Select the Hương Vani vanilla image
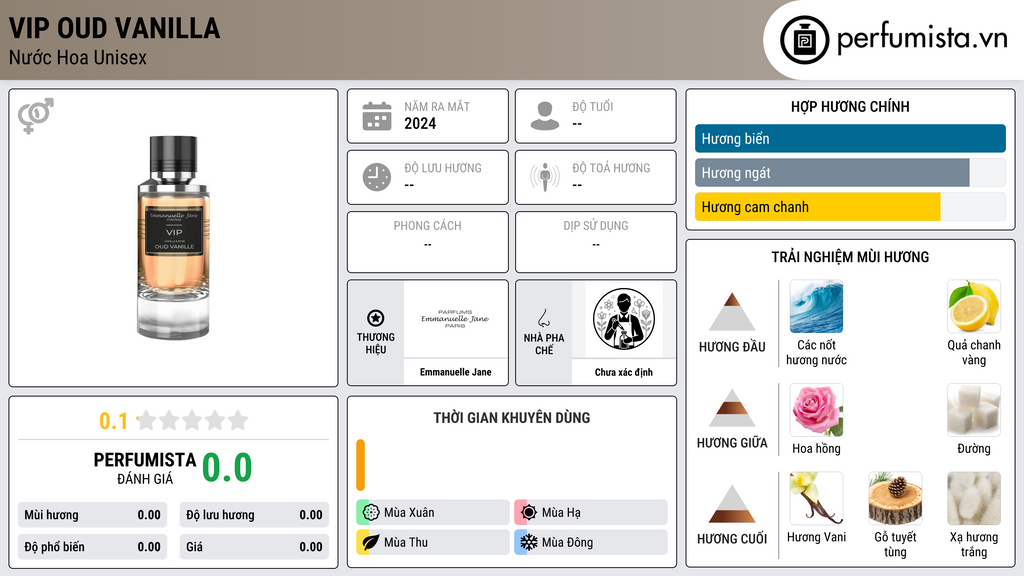Viewport: 1024px width, 576px height. click(x=816, y=498)
